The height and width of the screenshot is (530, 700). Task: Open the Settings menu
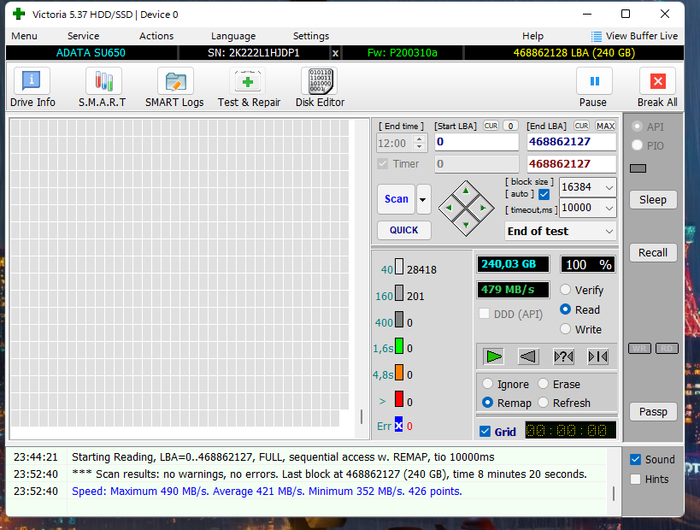click(311, 36)
